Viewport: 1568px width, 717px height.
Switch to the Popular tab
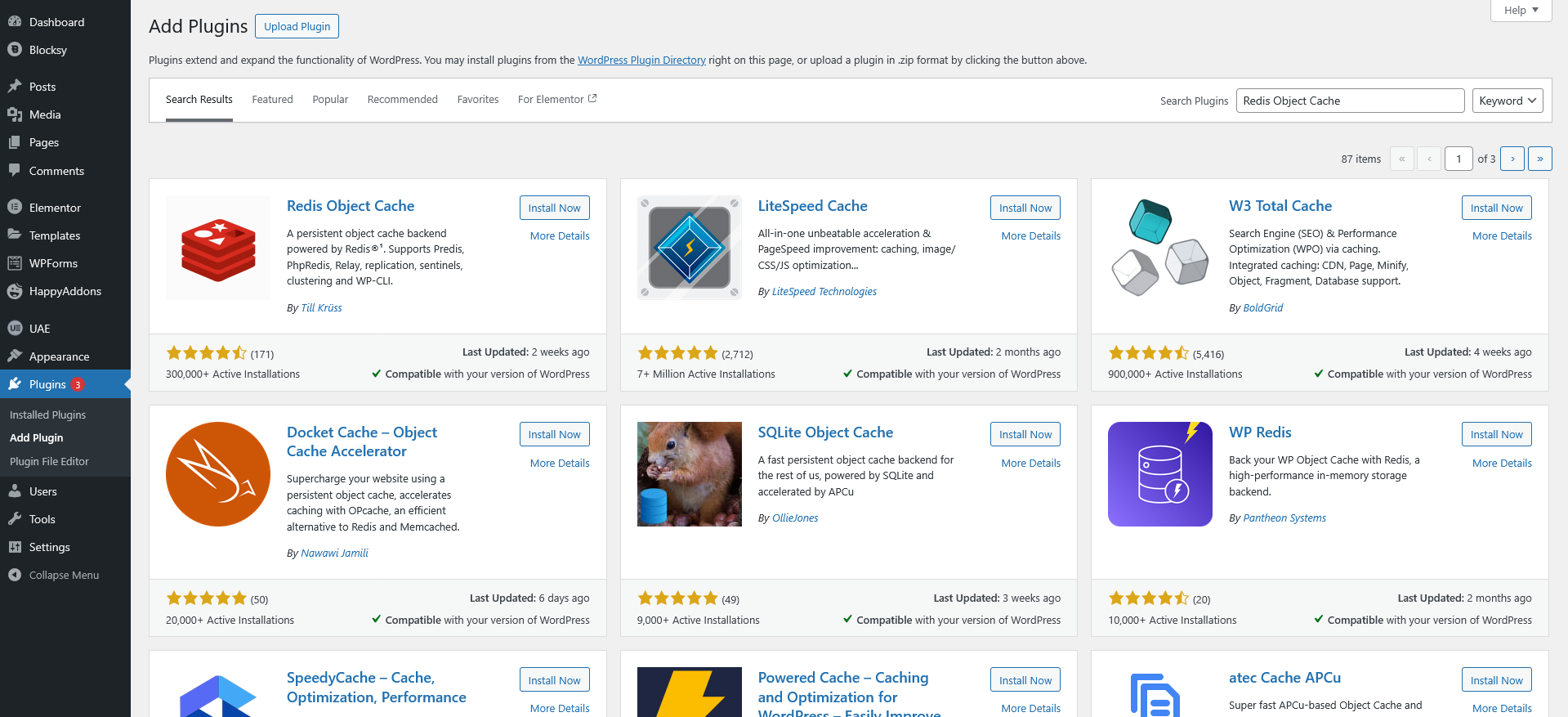tap(330, 100)
